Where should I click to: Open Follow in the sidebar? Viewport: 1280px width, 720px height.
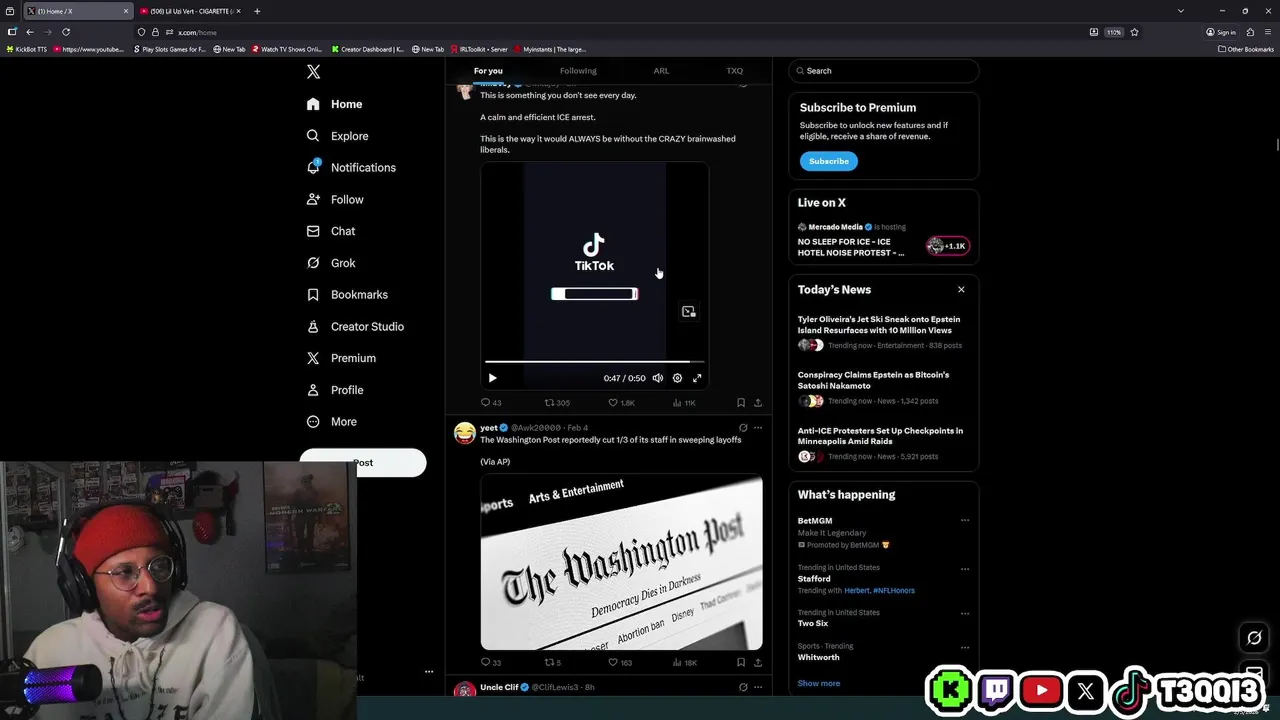pos(335,200)
